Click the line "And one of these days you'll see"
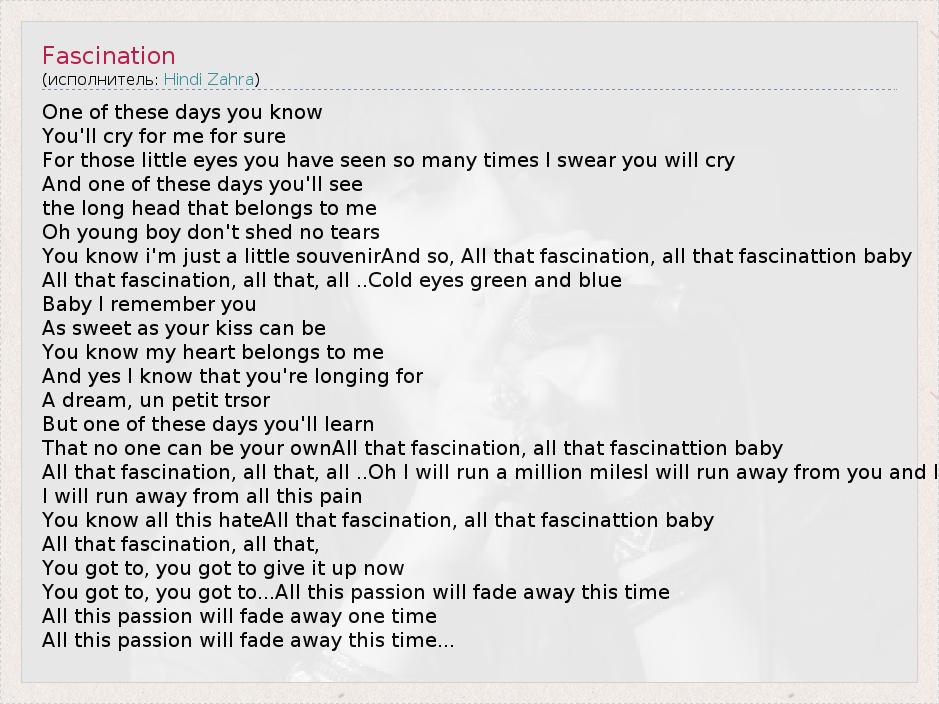 [x=202, y=184]
